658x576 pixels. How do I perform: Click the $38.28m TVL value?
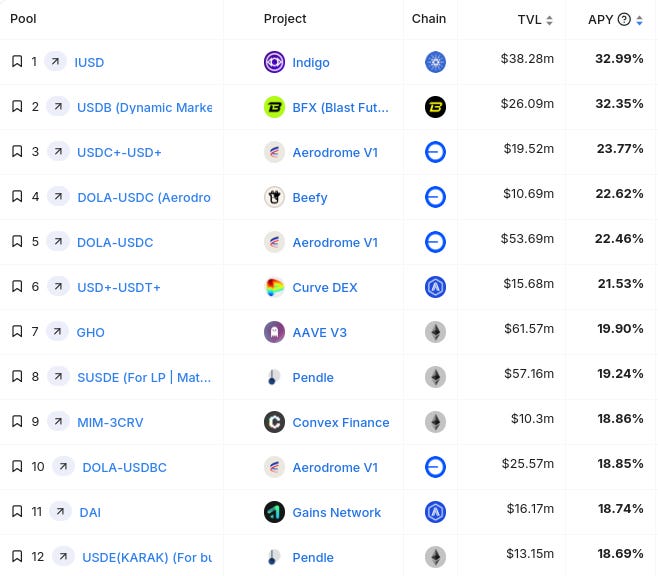(x=527, y=58)
